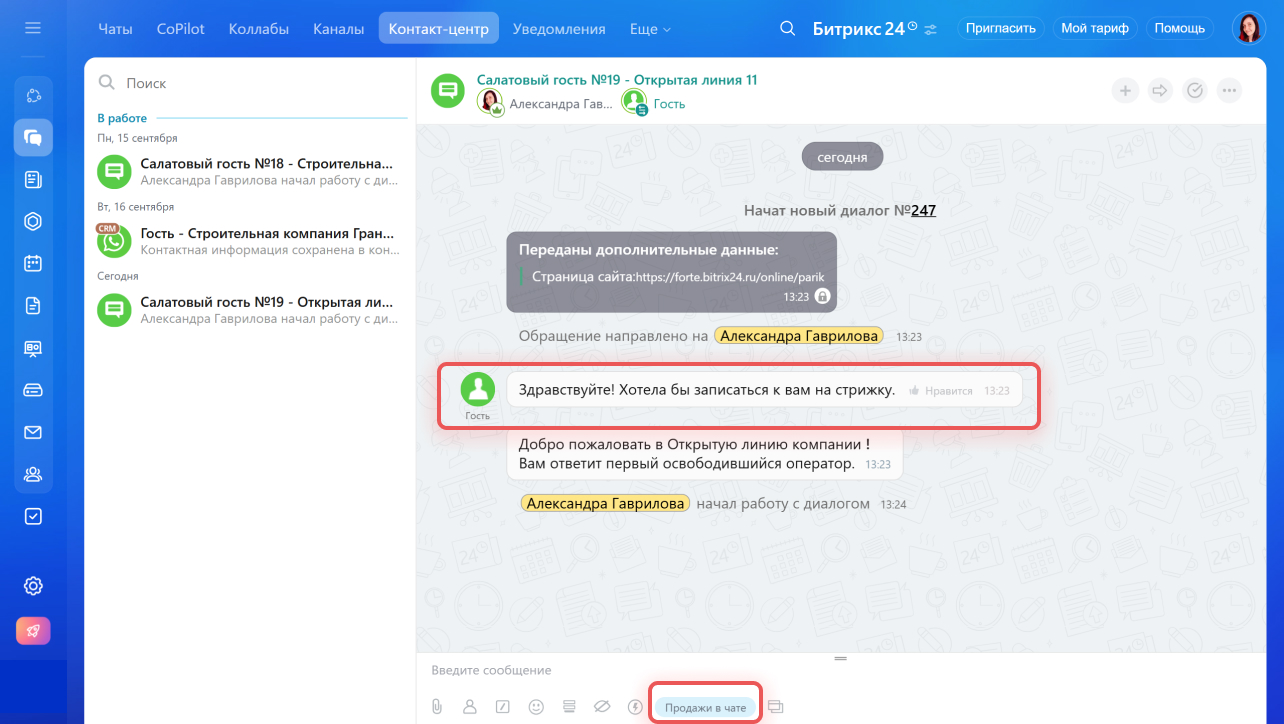This screenshot has width=1284, height=724.
Task: Click Нравится like on guest message
Action: pos(940,391)
